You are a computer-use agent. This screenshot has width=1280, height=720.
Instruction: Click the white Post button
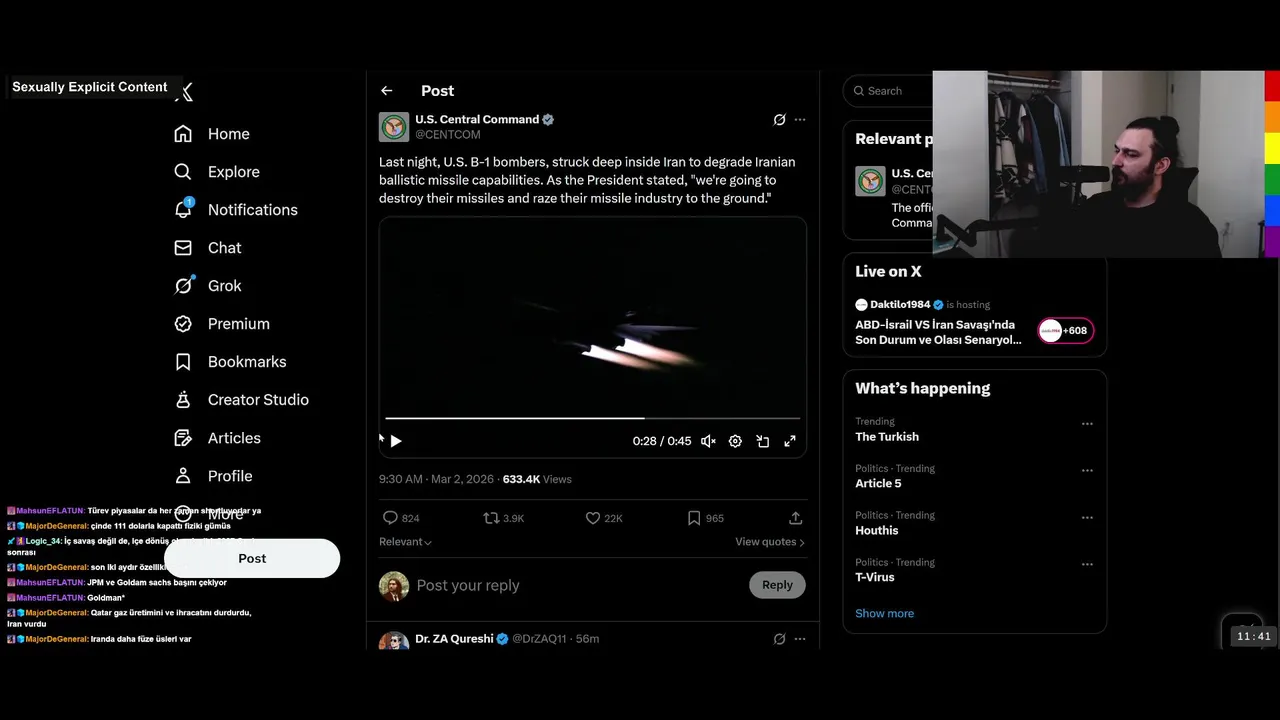252,558
